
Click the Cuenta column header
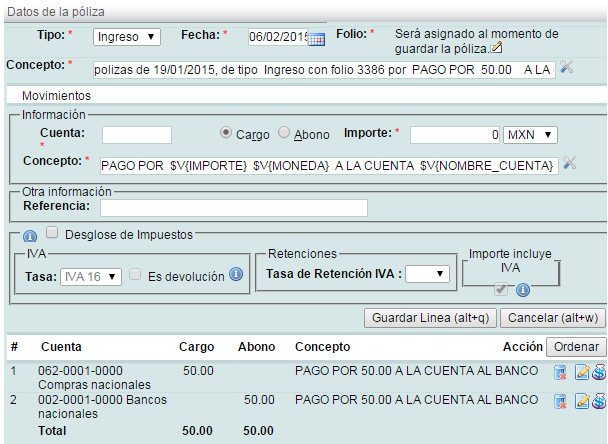click(x=61, y=347)
